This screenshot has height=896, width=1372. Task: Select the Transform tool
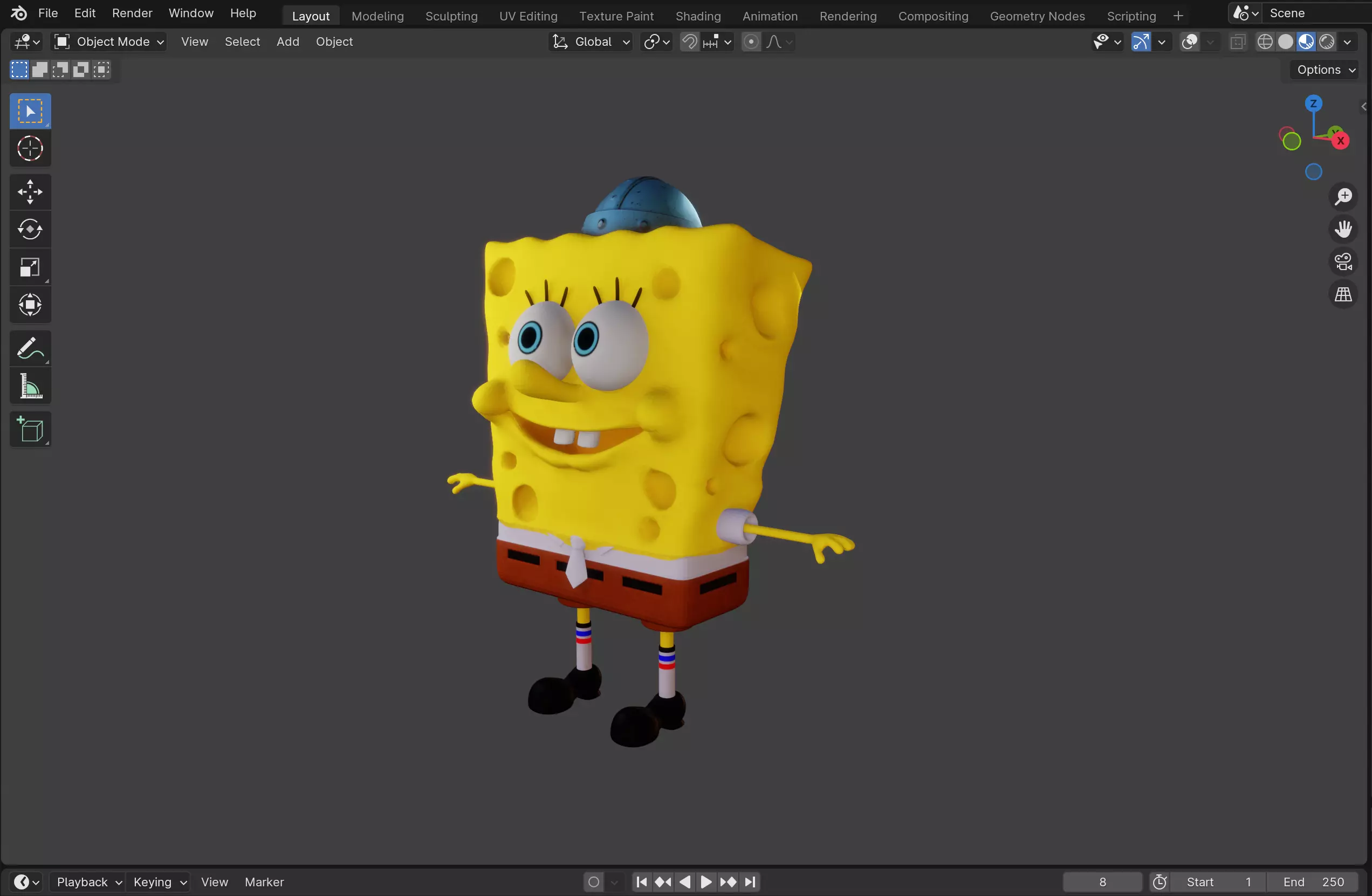[x=30, y=304]
